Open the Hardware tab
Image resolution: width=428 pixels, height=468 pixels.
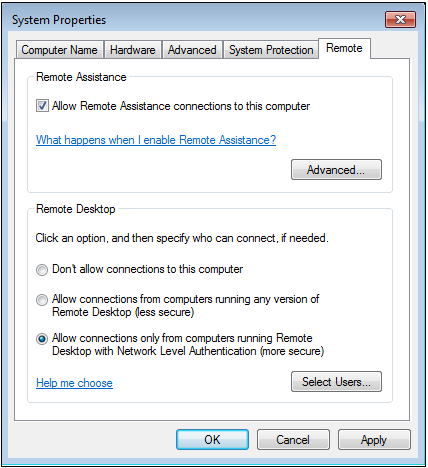tap(133, 50)
